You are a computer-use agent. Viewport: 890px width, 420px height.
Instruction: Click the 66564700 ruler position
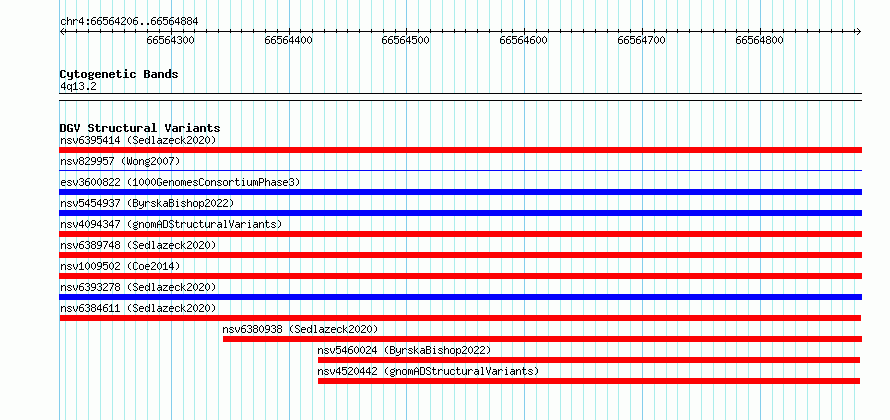pyautogui.click(x=641, y=40)
